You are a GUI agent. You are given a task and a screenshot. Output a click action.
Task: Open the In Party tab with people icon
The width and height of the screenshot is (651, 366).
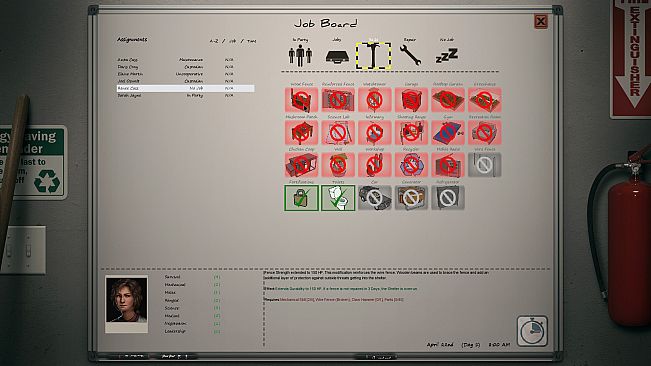point(301,56)
